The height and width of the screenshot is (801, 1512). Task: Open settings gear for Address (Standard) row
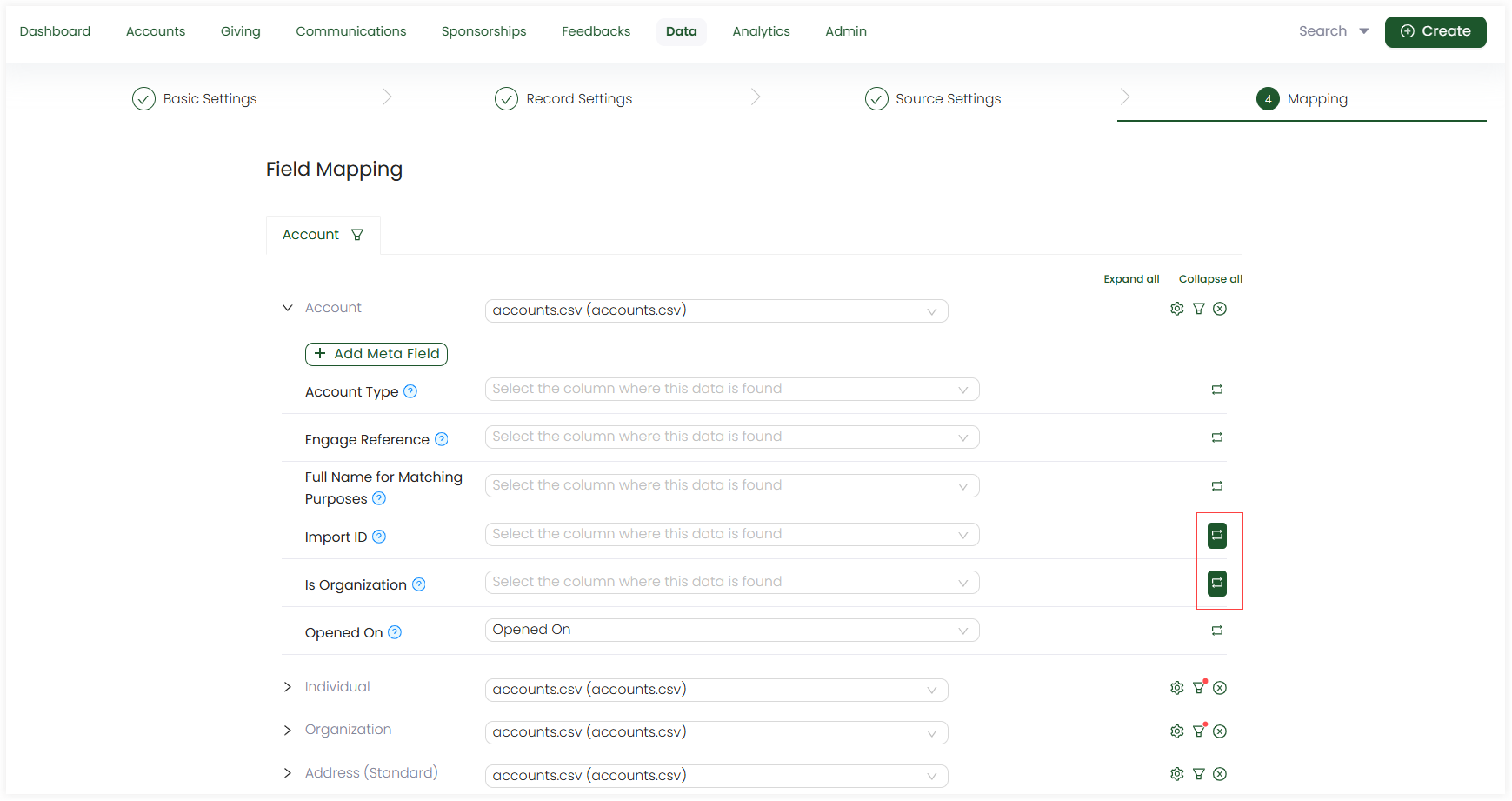(1177, 774)
